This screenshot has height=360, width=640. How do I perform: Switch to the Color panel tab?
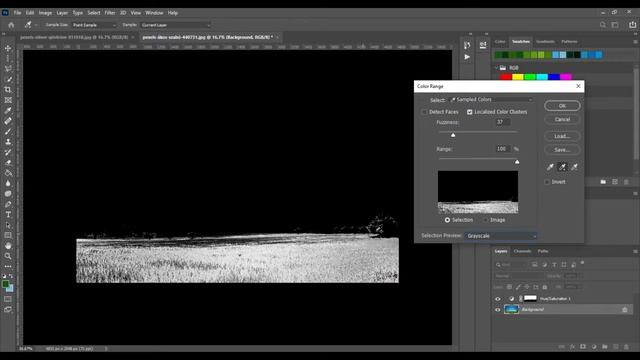[500, 42]
